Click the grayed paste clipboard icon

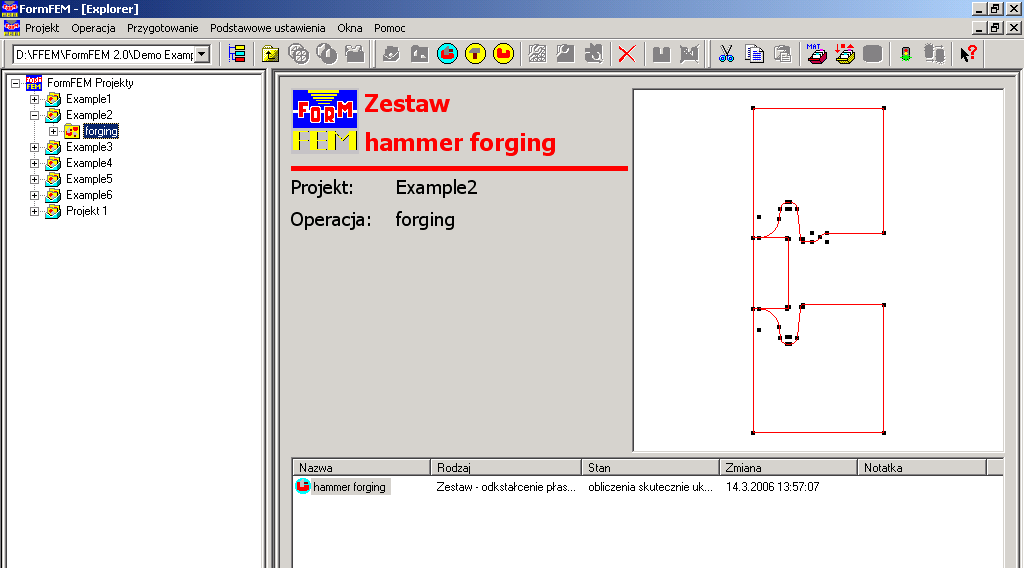[782, 54]
